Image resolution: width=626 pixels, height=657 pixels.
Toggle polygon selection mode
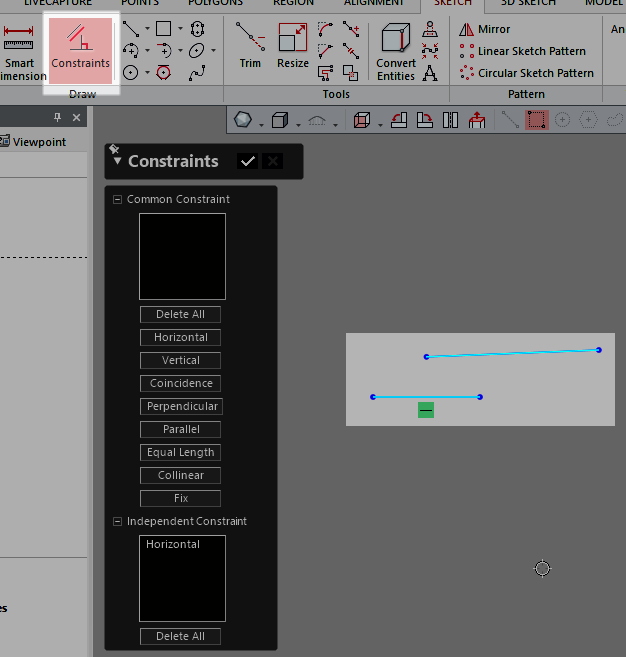coord(588,120)
